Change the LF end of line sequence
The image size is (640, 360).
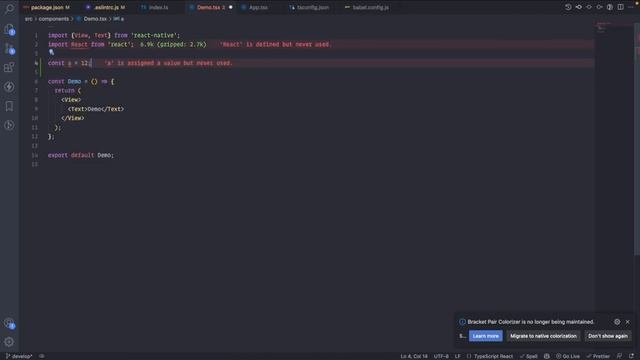coord(458,356)
